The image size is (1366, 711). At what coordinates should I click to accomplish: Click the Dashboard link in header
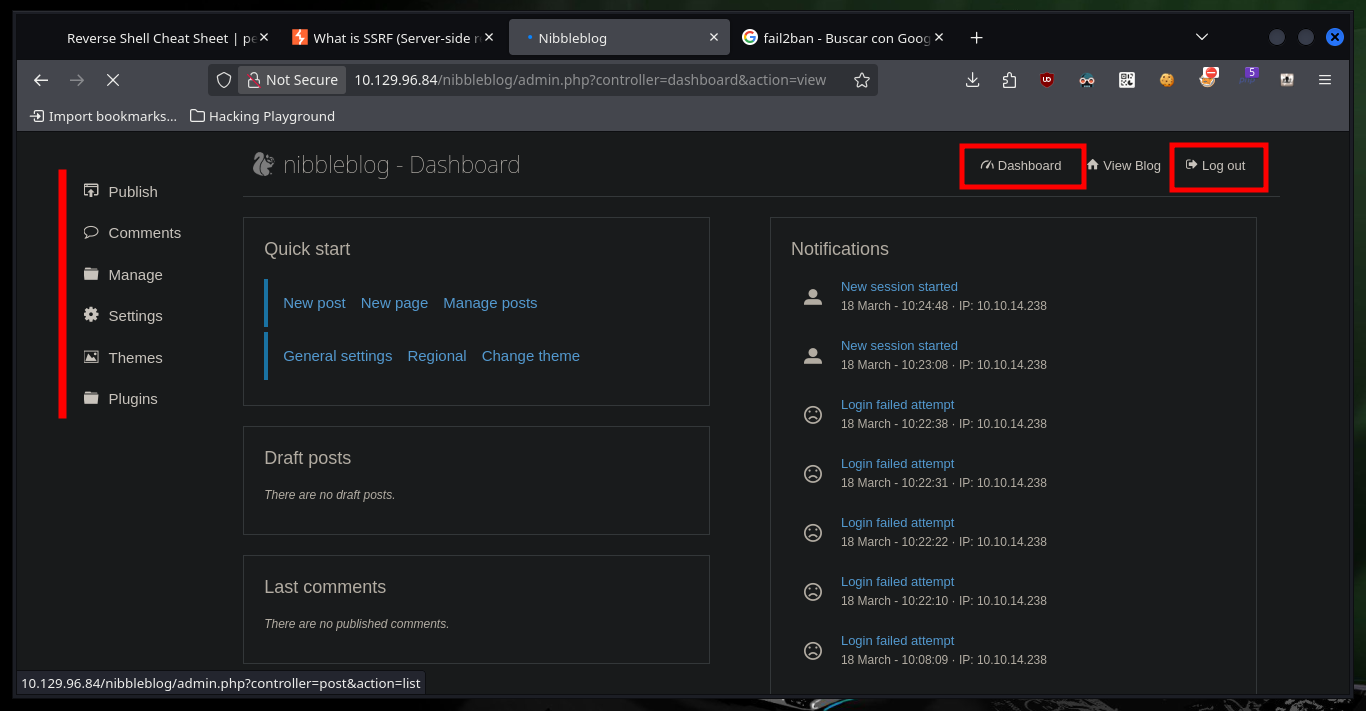click(1021, 165)
